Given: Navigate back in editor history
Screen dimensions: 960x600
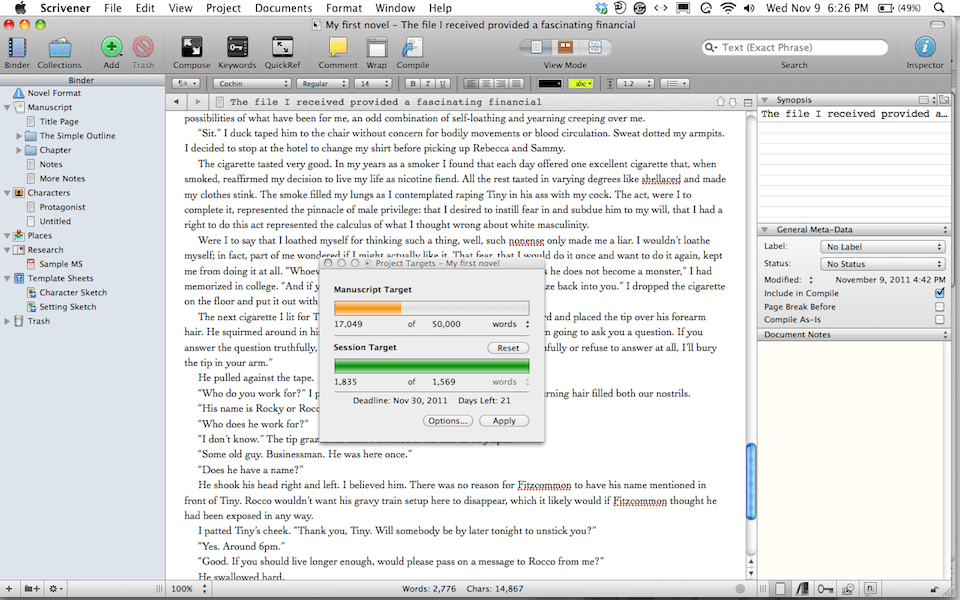Looking at the screenshot, I should tap(176, 102).
